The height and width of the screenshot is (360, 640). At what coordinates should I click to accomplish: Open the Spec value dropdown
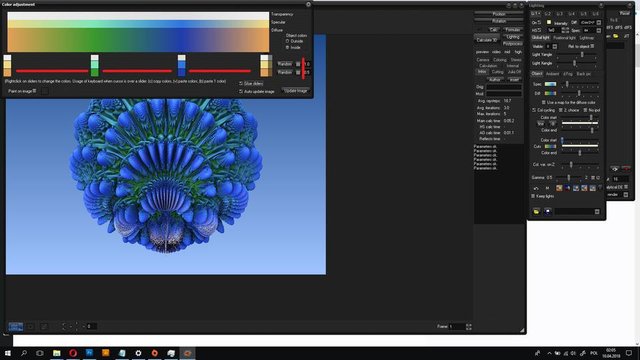[x=599, y=30]
